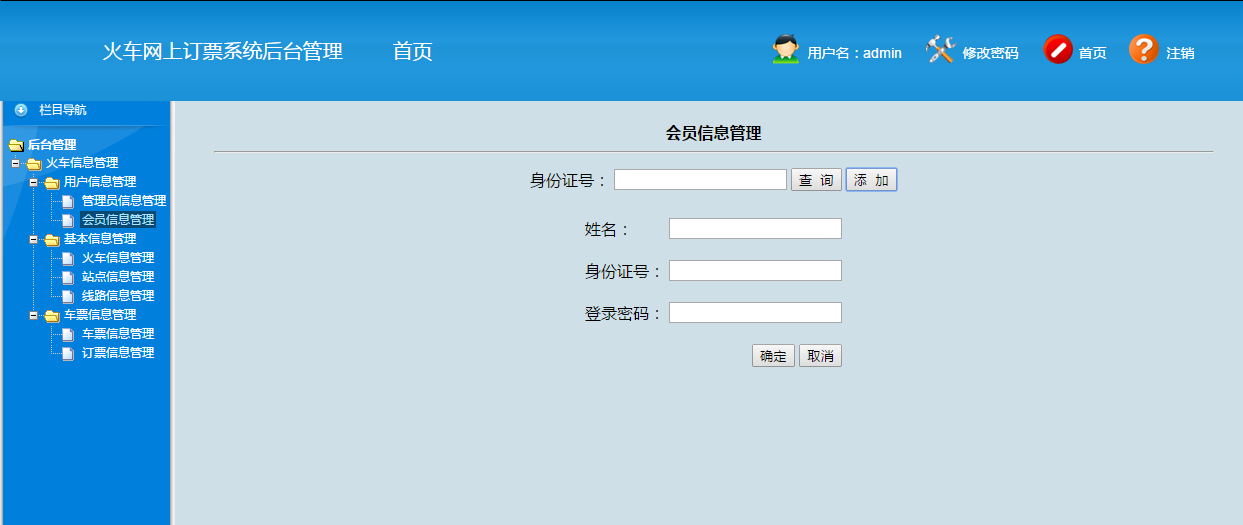Click the wrench tools icon for password change
This screenshot has width=1243, height=525.
tap(940, 50)
